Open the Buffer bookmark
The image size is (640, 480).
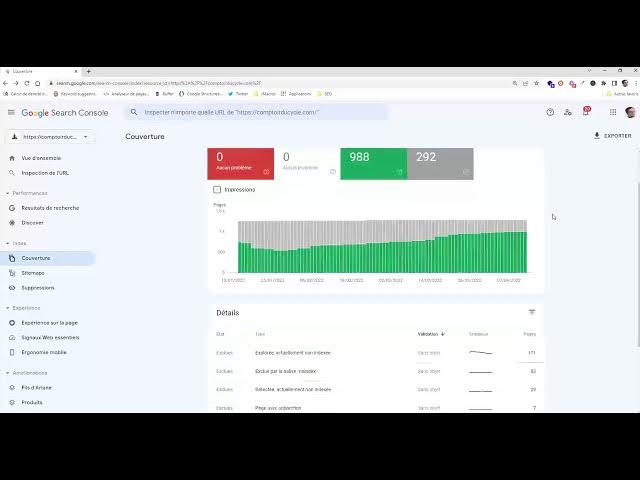pos(164,94)
